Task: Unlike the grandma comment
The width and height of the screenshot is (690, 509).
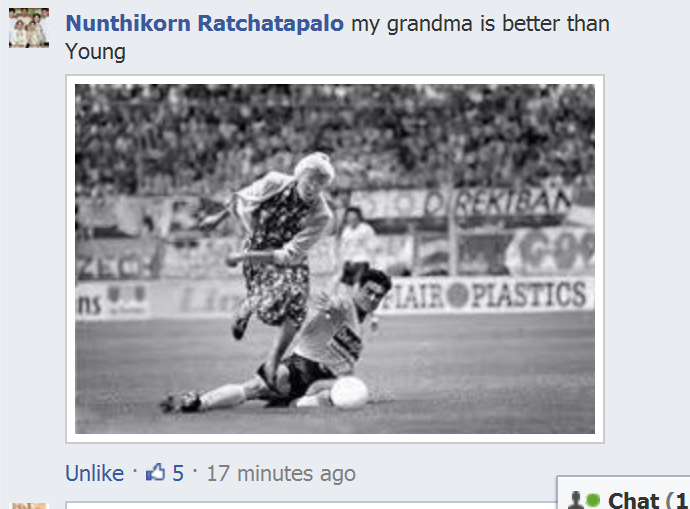Action: [95, 473]
